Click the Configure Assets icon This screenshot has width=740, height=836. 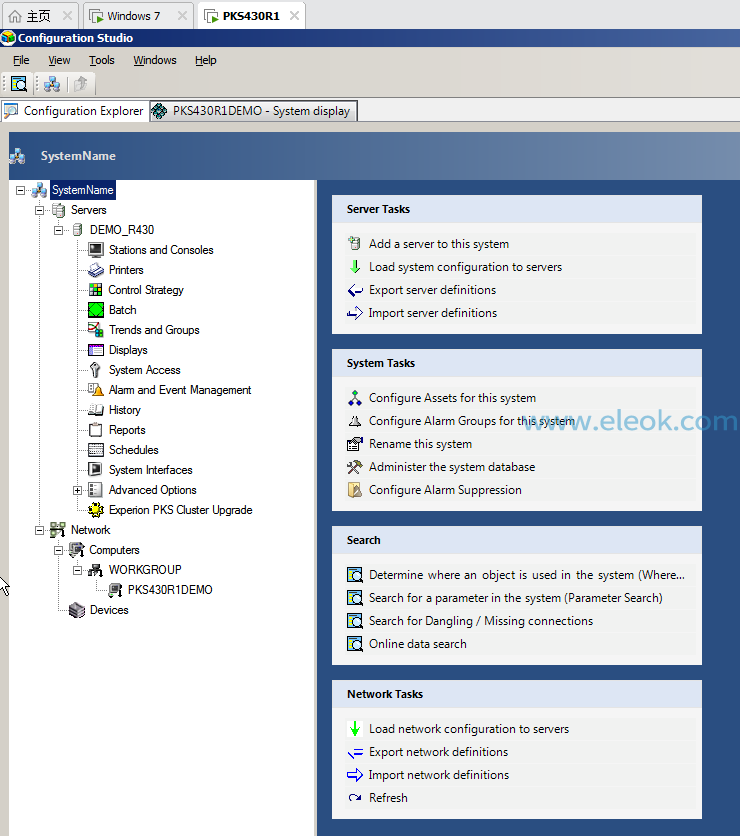355,398
